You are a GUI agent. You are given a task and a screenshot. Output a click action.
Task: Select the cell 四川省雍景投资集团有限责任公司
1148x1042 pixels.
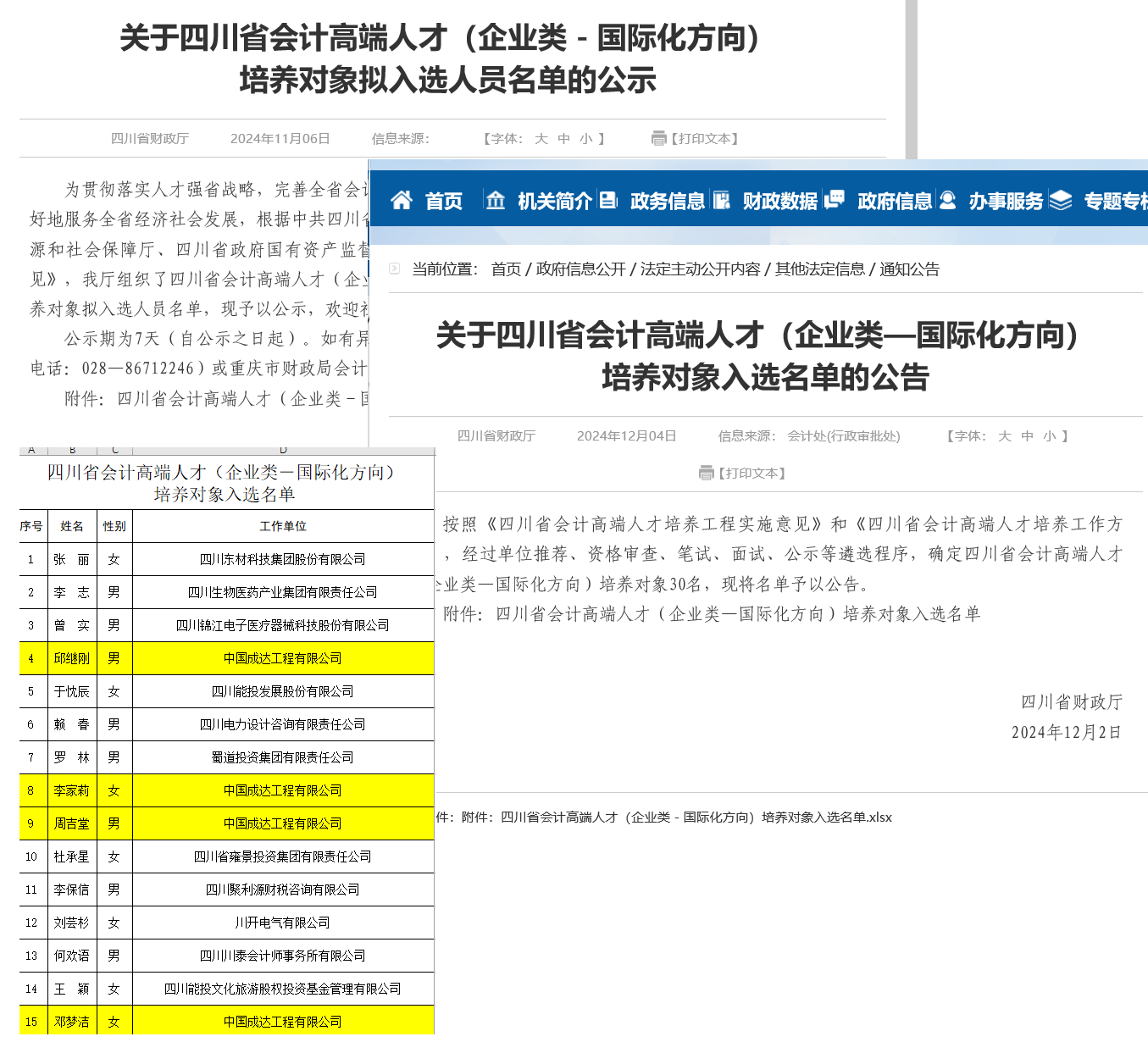click(283, 856)
